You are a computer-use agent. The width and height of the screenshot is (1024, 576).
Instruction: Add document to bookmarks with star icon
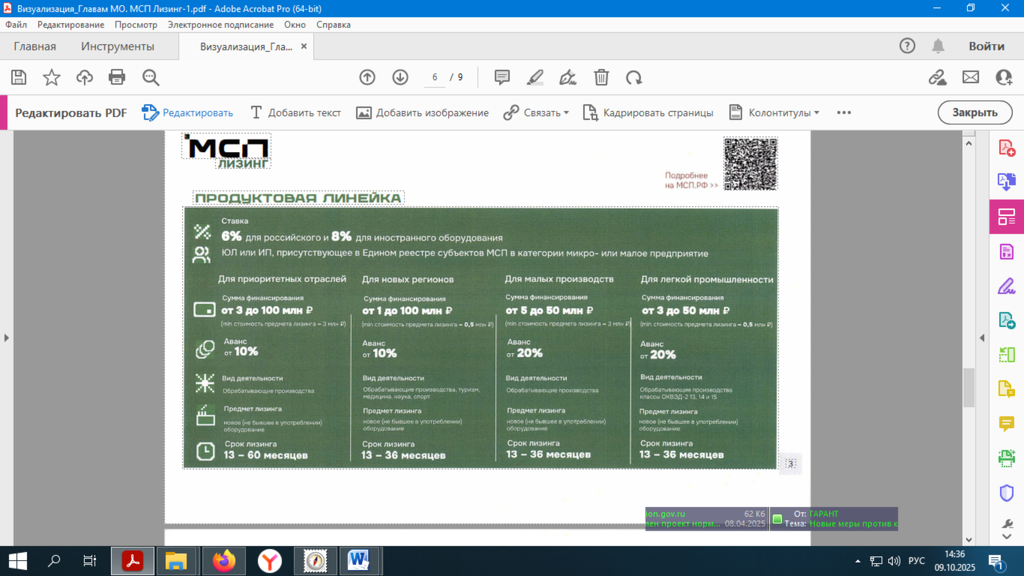point(51,77)
